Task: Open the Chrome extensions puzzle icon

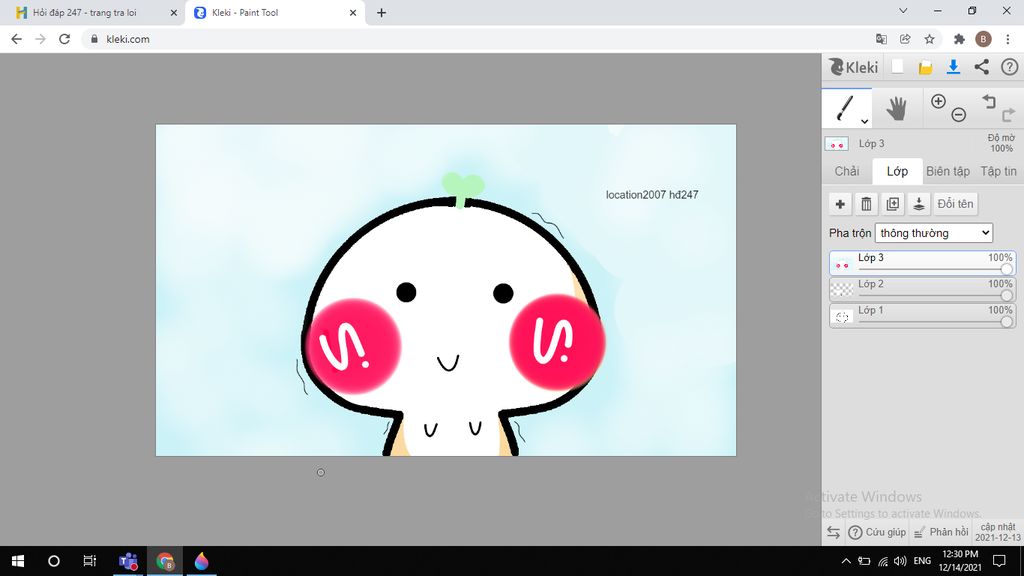Action: [959, 39]
